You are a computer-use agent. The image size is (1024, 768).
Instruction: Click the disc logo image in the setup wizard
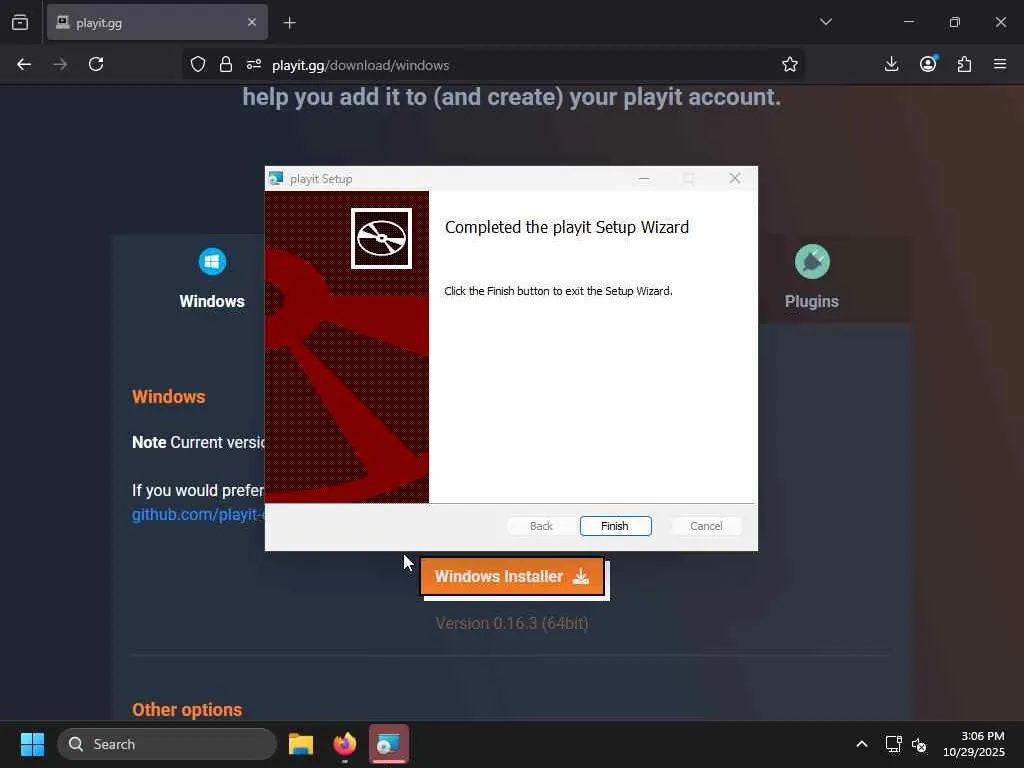tap(381, 238)
